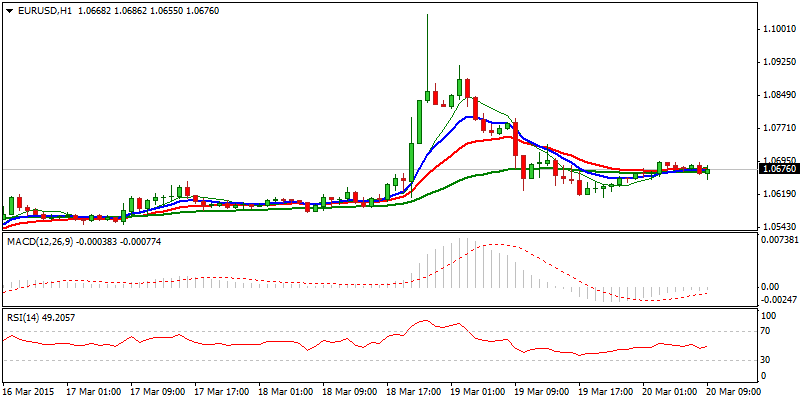Click RSI scale level 30

coord(766,360)
